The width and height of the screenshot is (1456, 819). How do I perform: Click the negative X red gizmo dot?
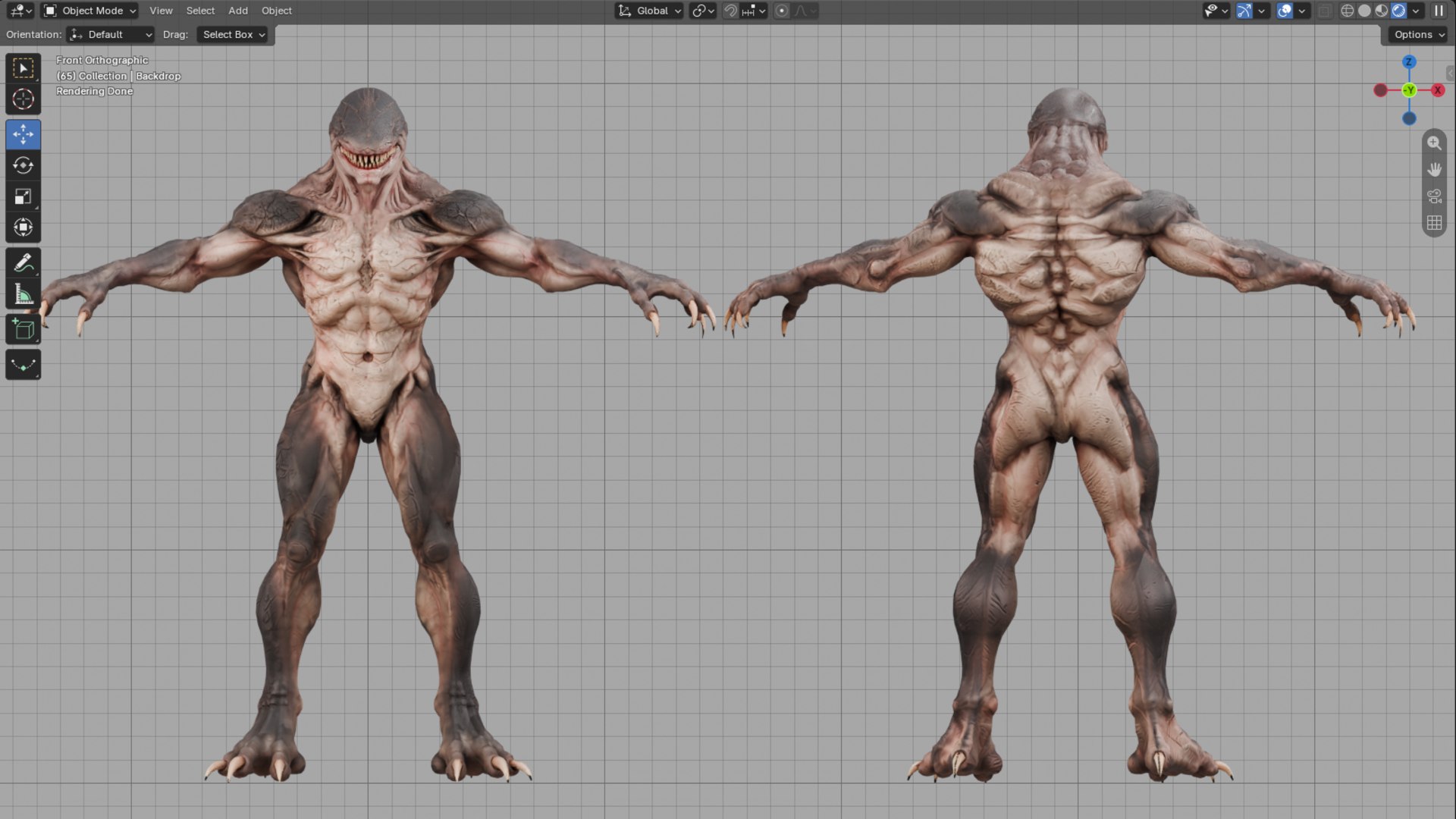pos(1381,90)
